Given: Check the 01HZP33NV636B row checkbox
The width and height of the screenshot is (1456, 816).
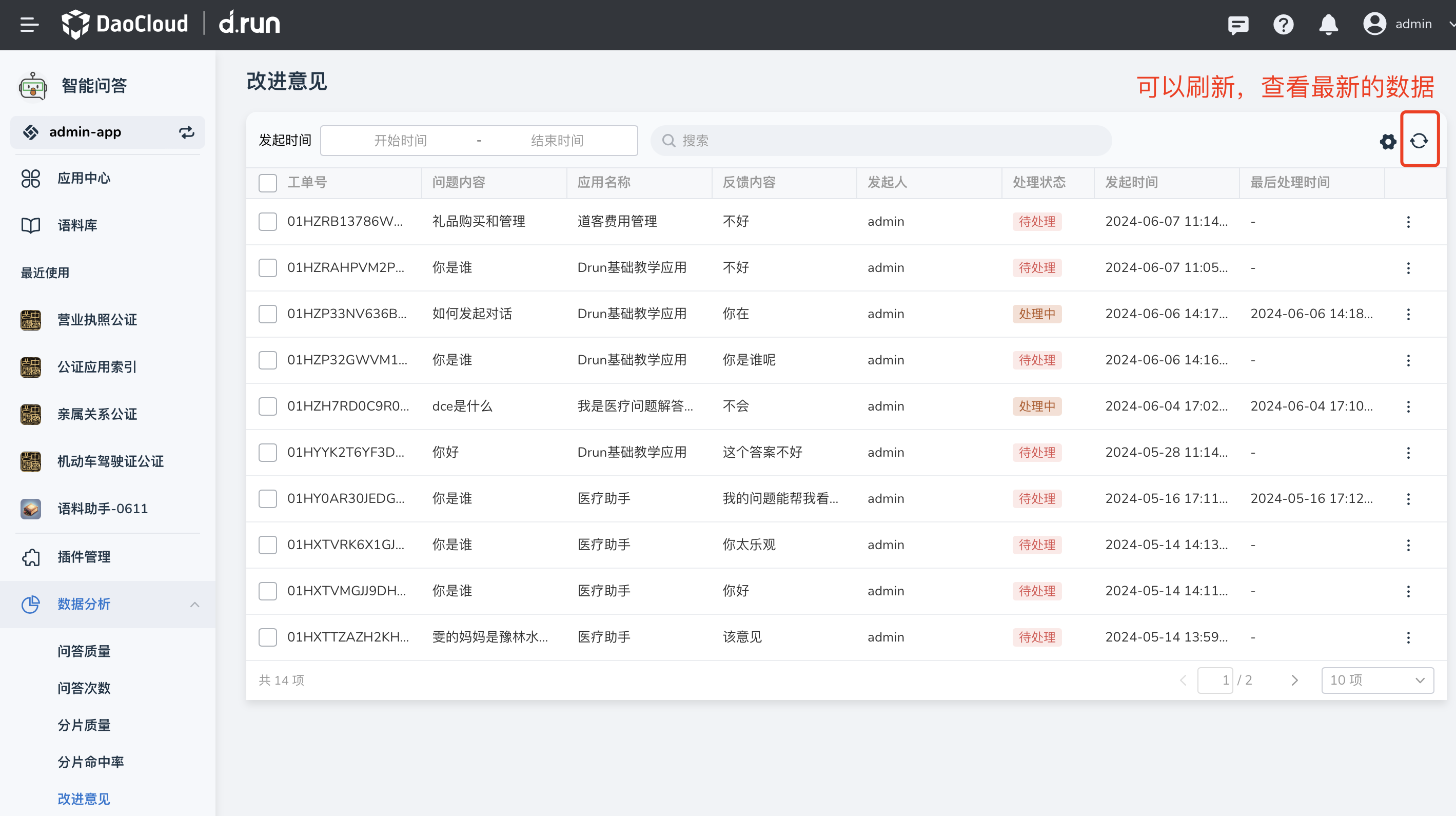Looking at the screenshot, I should (x=267, y=314).
